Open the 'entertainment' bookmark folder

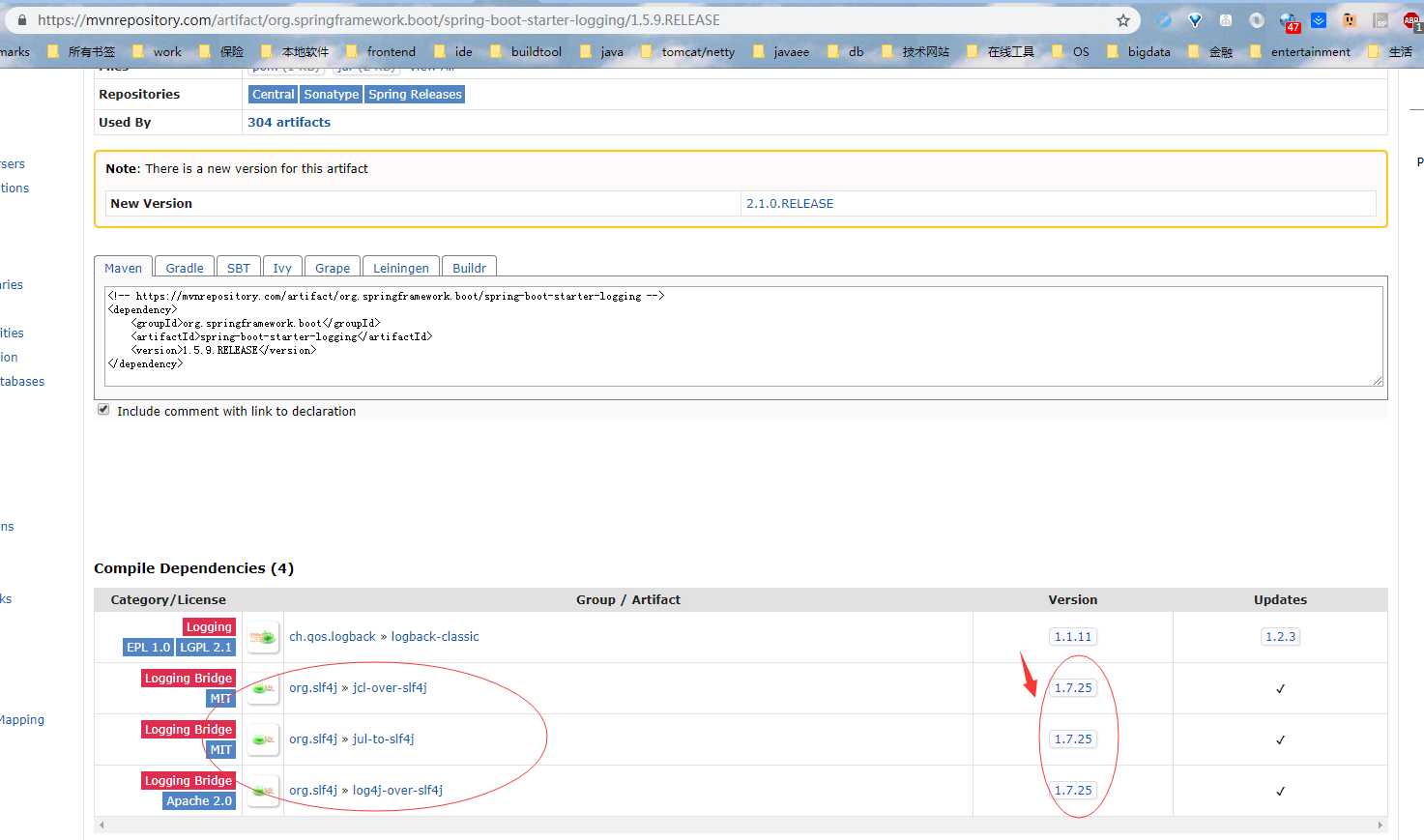pos(1300,52)
